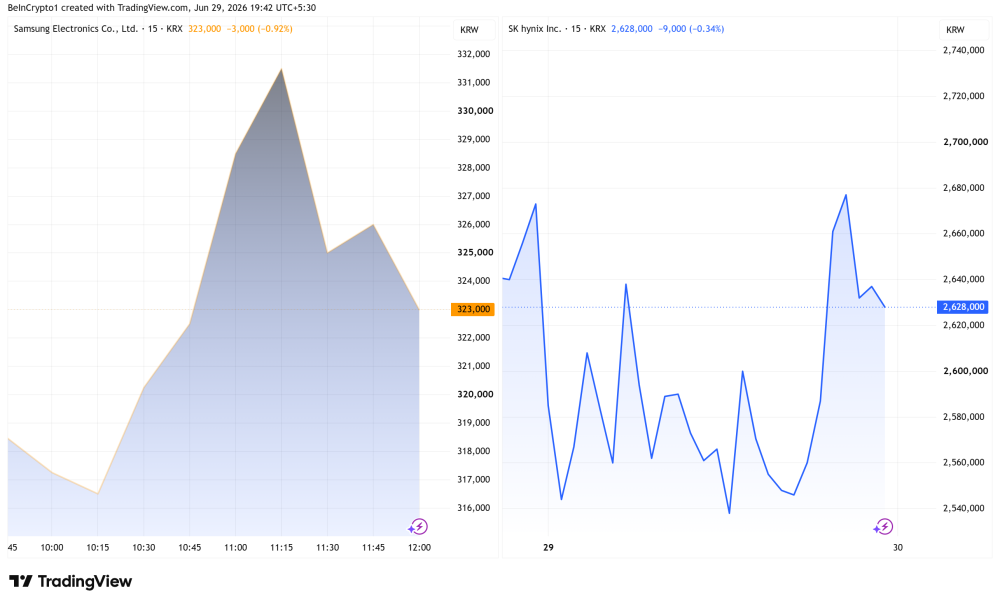Click the 10:45 time axis label
Viewport: 1000px width, 600px height.
click(x=189, y=547)
